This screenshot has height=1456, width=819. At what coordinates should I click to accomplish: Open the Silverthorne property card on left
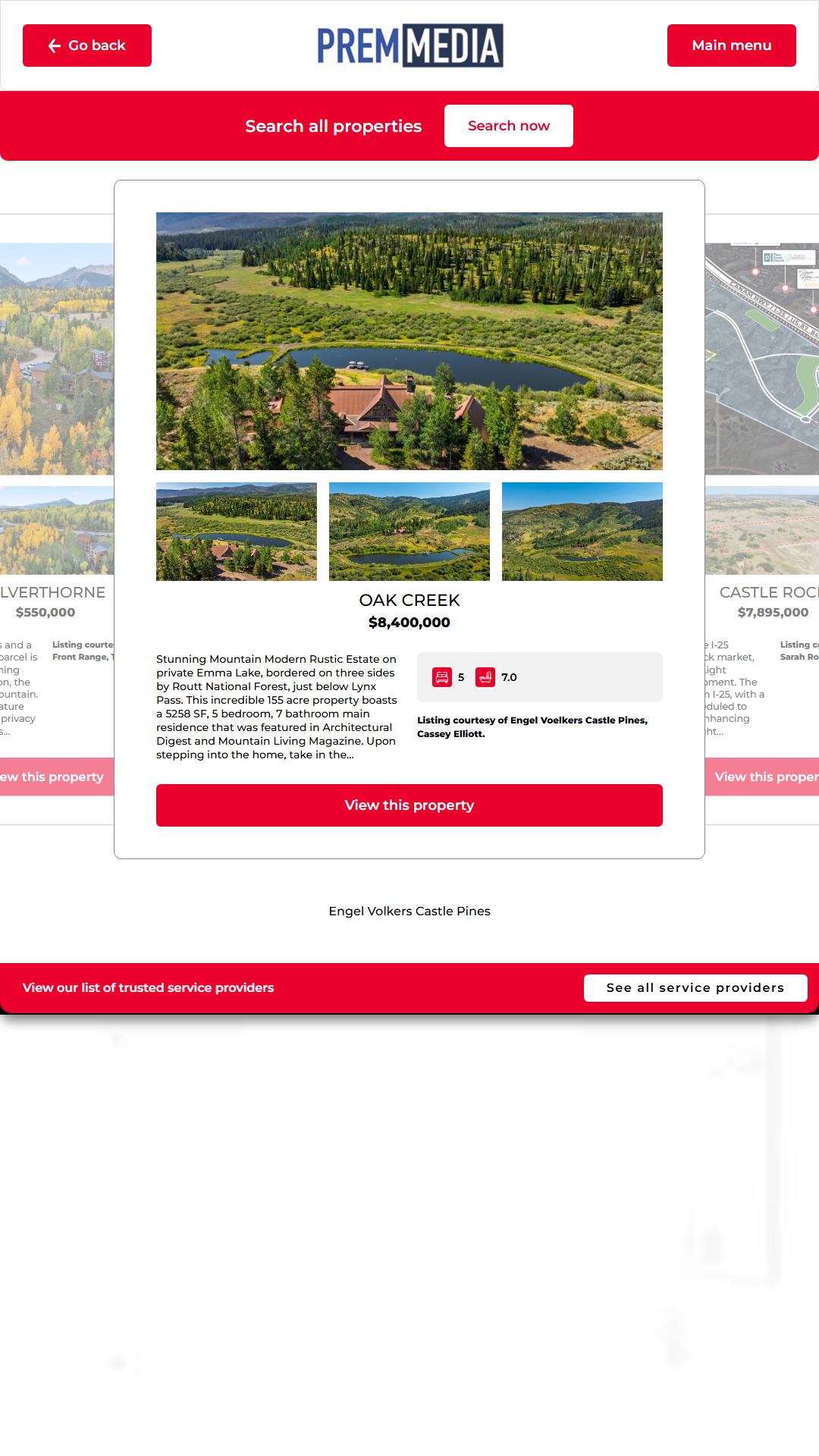pyautogui.click(x=57, y=519)
